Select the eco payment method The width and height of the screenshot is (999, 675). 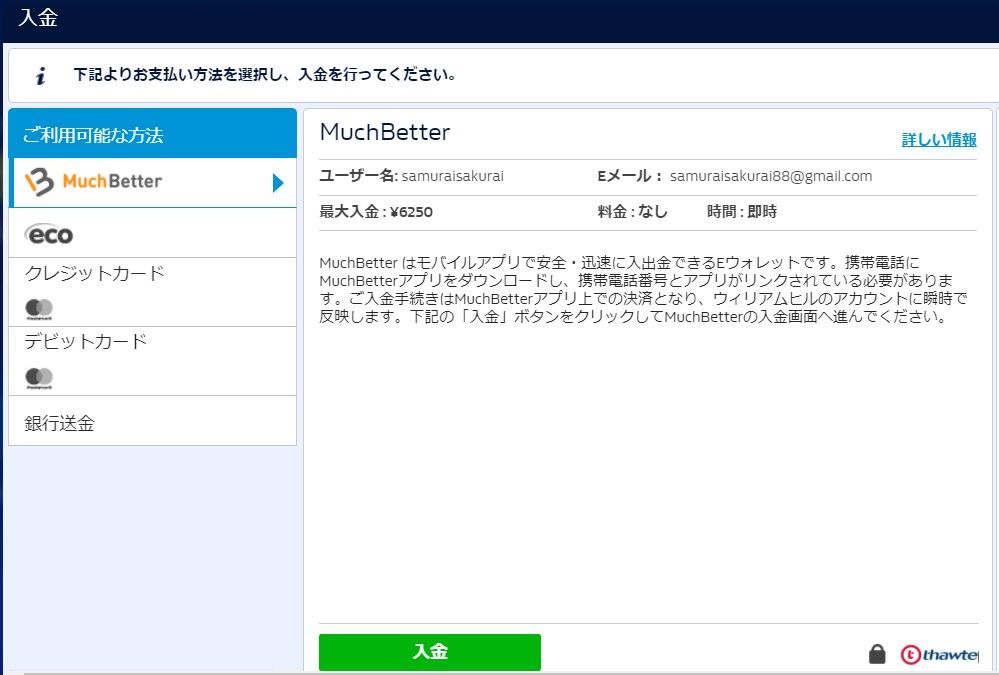153,233
